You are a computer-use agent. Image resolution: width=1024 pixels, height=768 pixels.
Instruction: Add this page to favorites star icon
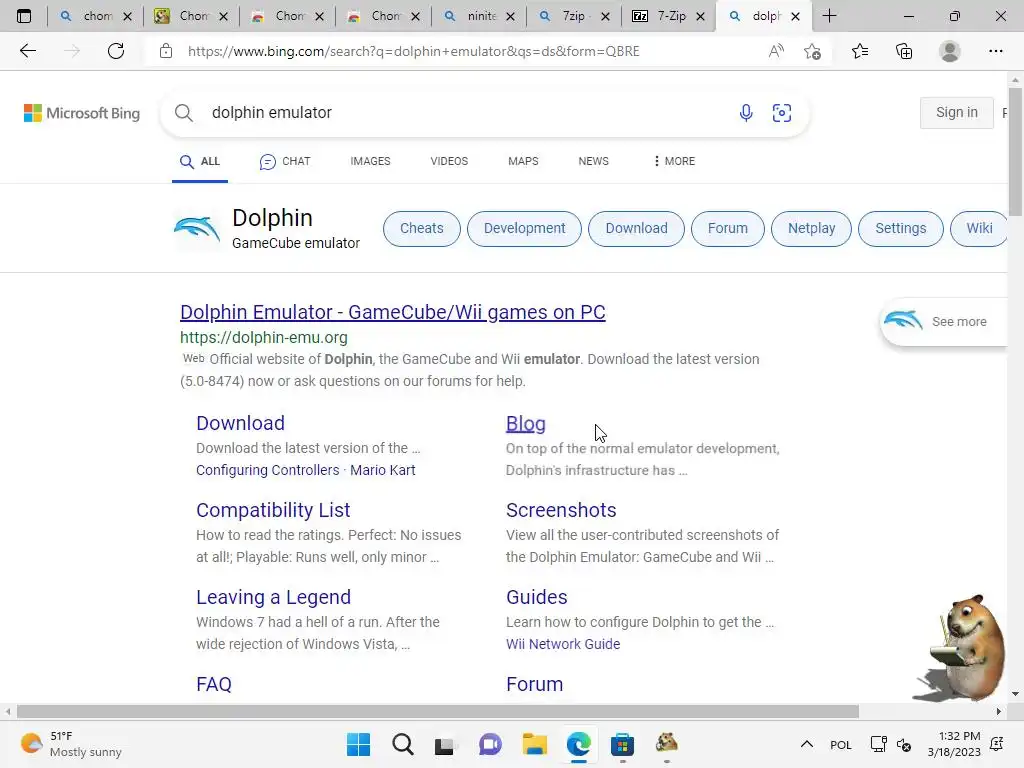point(812,51)
